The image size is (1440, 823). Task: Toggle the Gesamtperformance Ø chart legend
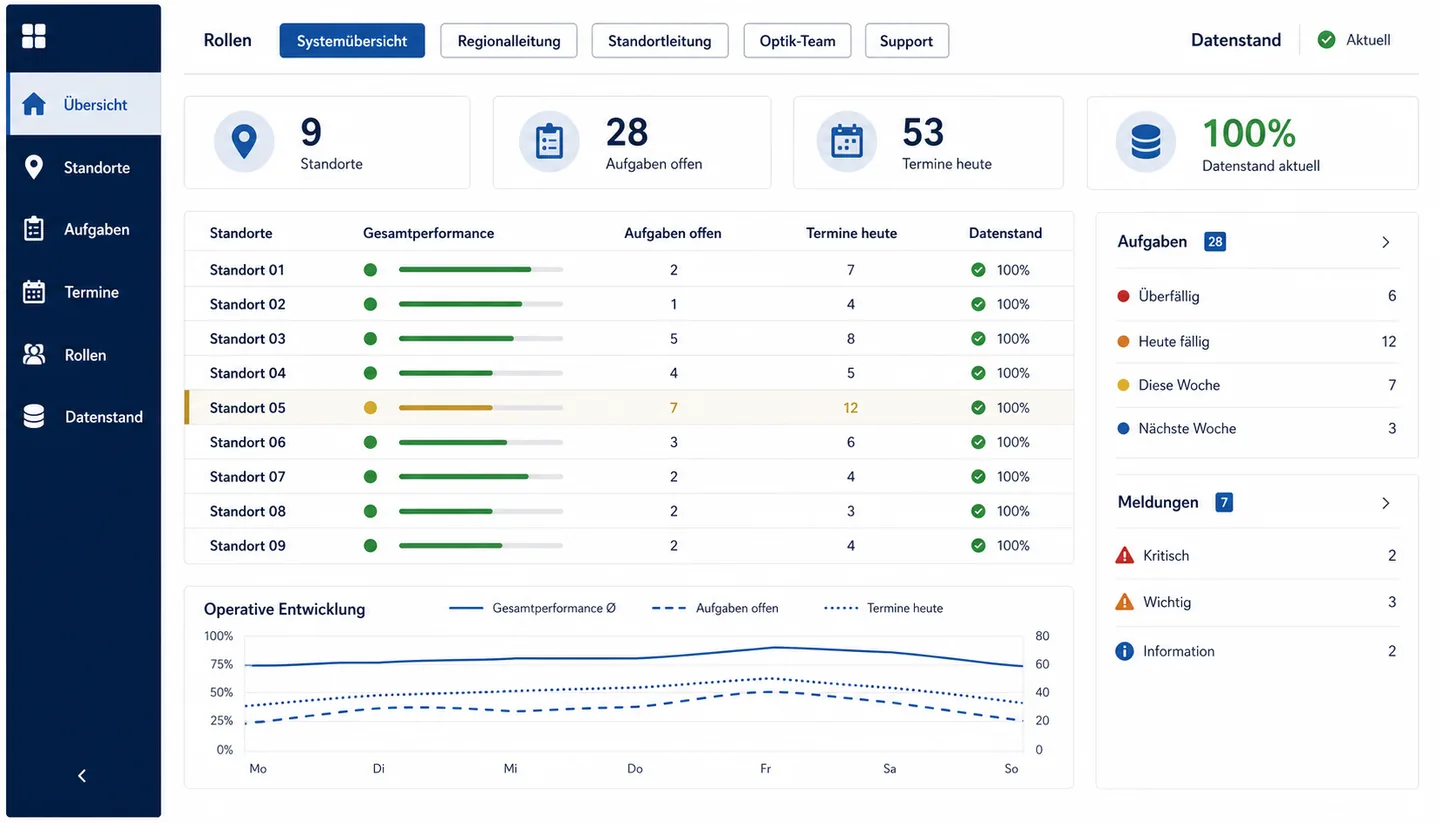(533, 608)
